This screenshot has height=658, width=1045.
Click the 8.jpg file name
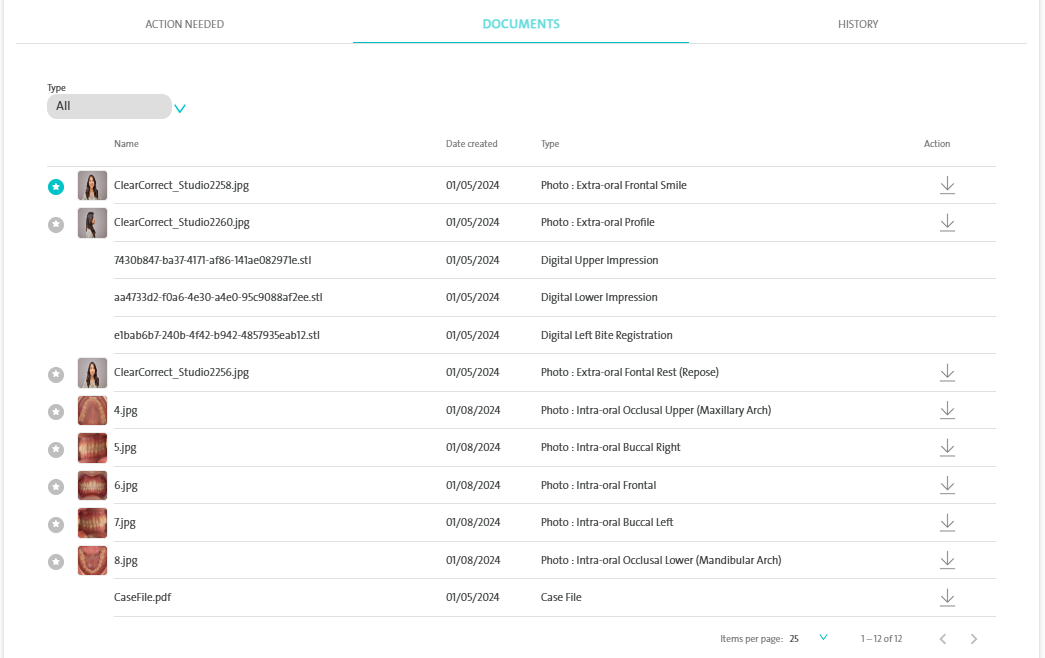(125, 561)
